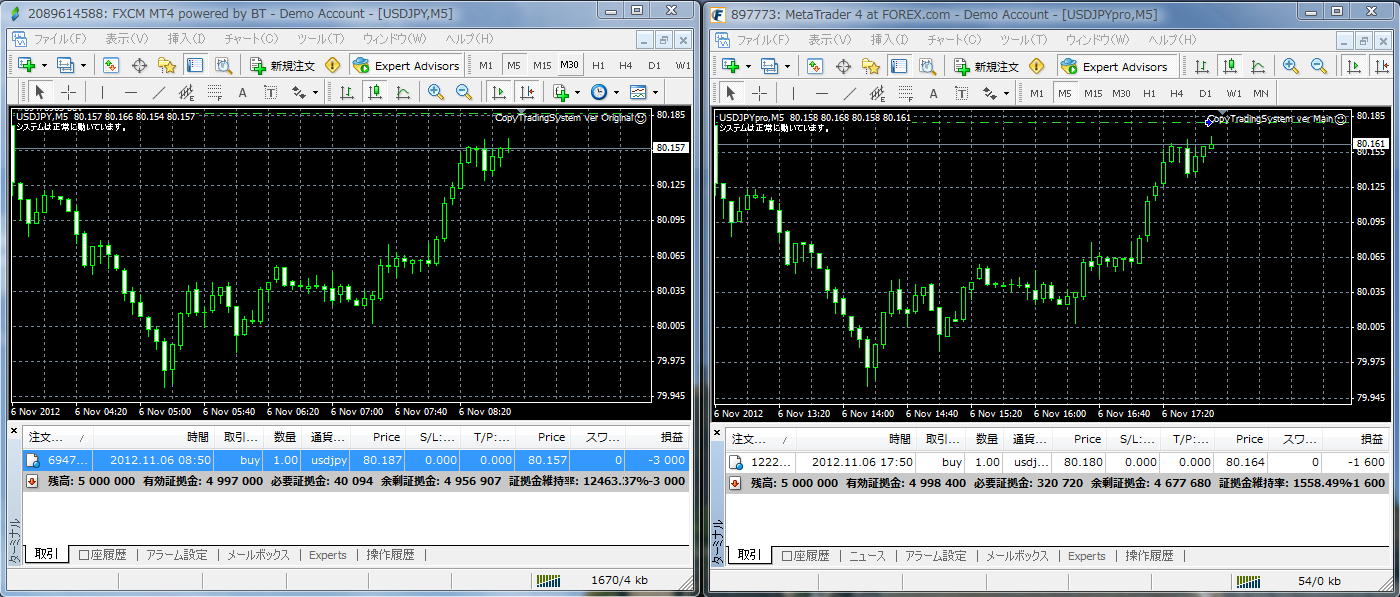Select the text label tool in FXCM window
Viewport: 1400px width, 597px height.
pos(270,92)
